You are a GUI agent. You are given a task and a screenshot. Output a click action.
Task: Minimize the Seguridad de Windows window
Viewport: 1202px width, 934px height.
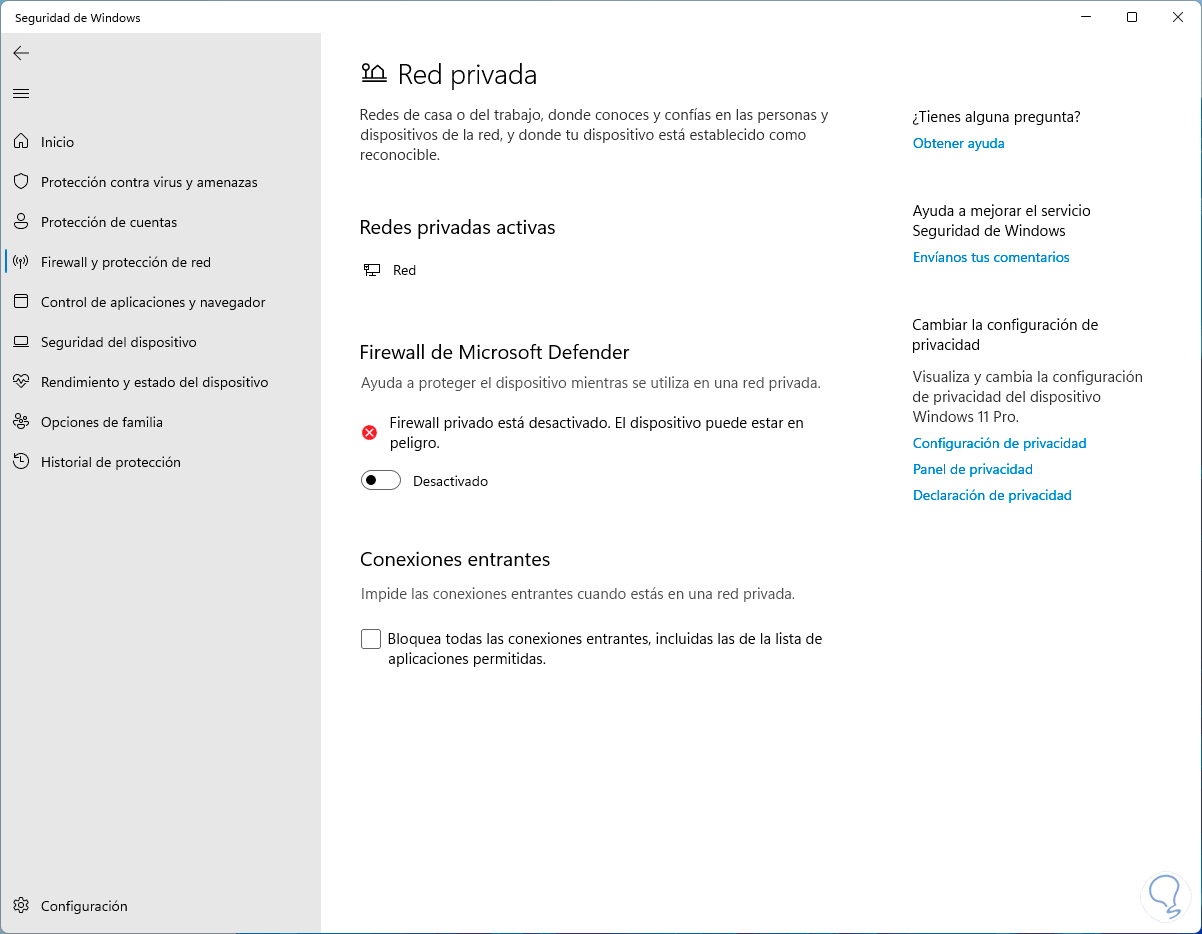(1086, 17)
